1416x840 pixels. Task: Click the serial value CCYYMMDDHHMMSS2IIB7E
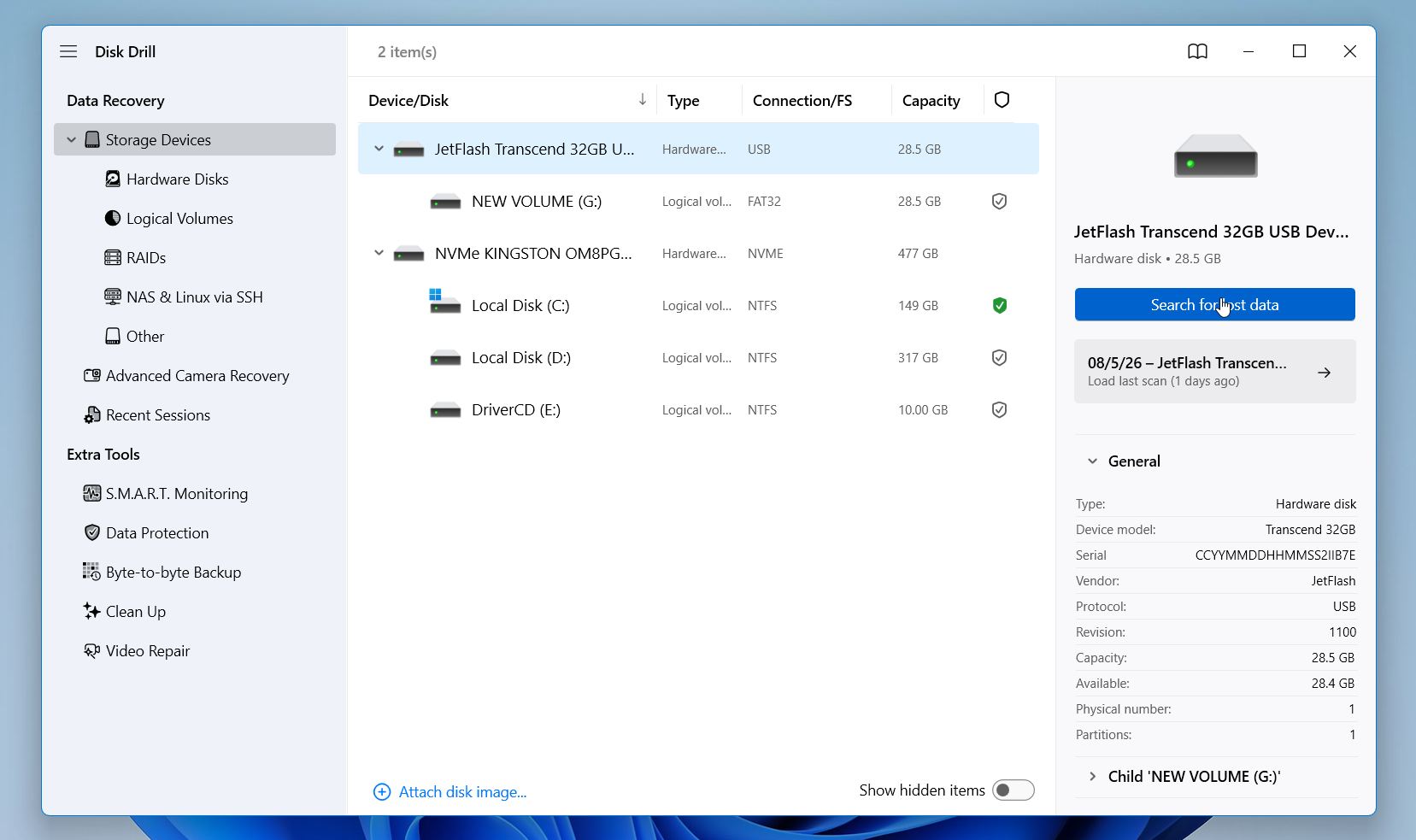click(x=1275, y=555)
